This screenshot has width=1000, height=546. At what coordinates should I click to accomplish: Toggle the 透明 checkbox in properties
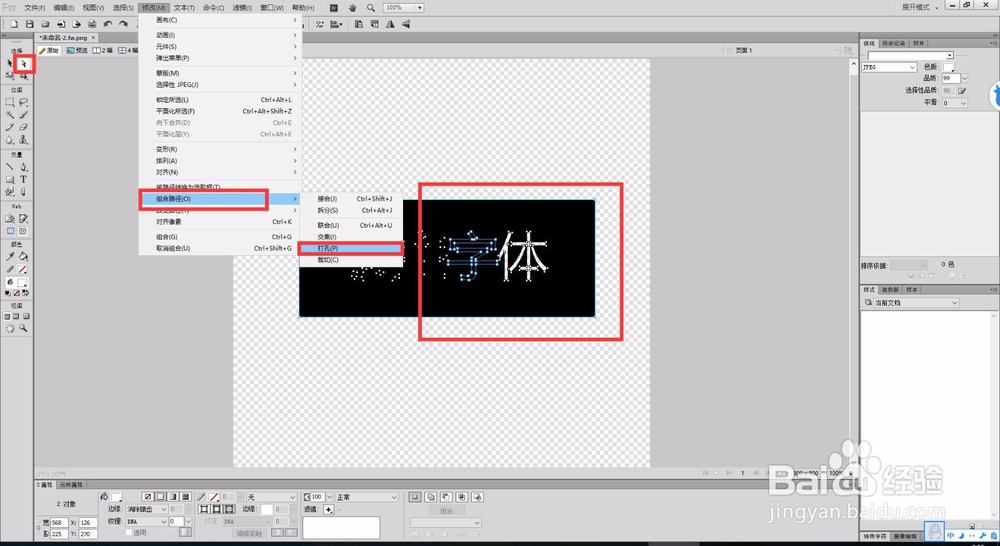point(128,532)
